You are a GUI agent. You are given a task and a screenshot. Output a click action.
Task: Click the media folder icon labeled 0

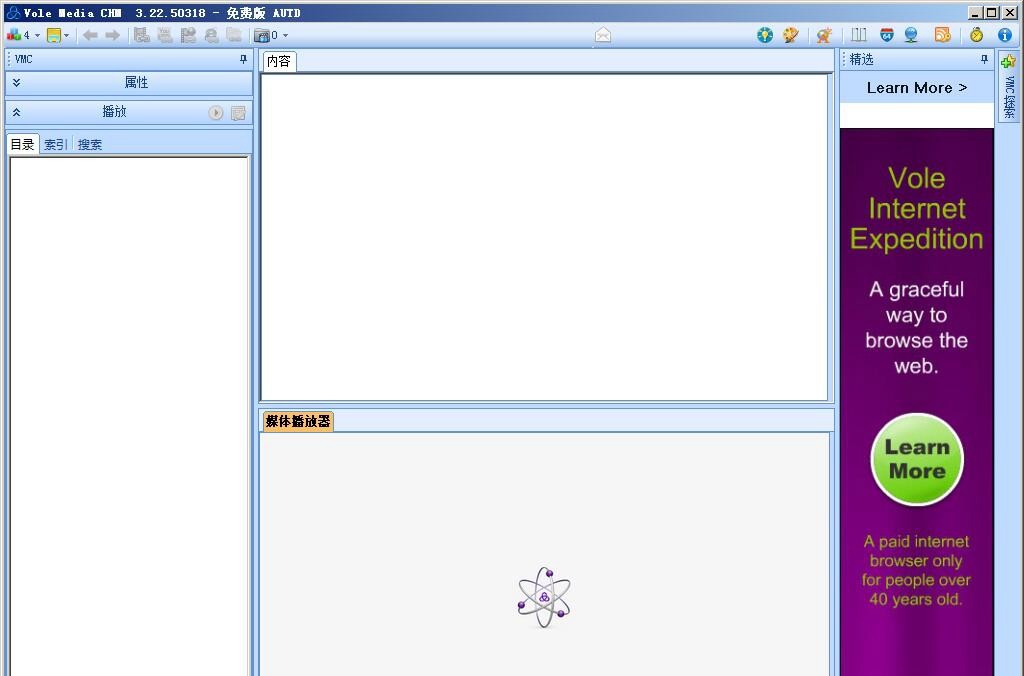(x=262, y=35)
